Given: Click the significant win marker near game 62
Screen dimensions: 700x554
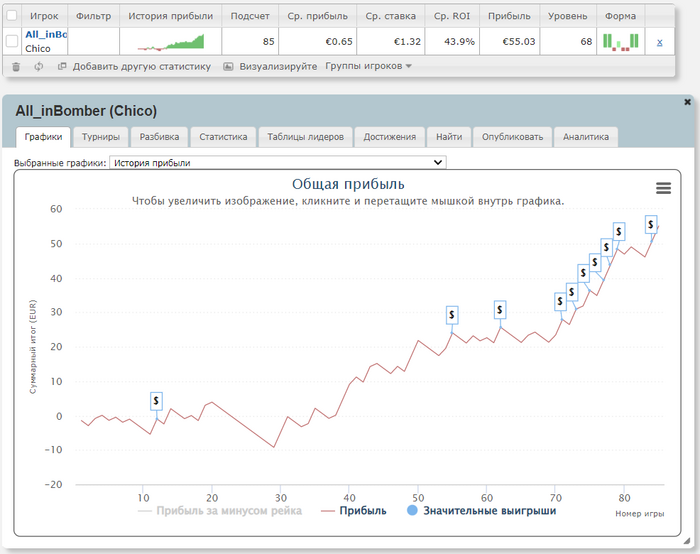Looking at the screenshot, I should (500, 309).
